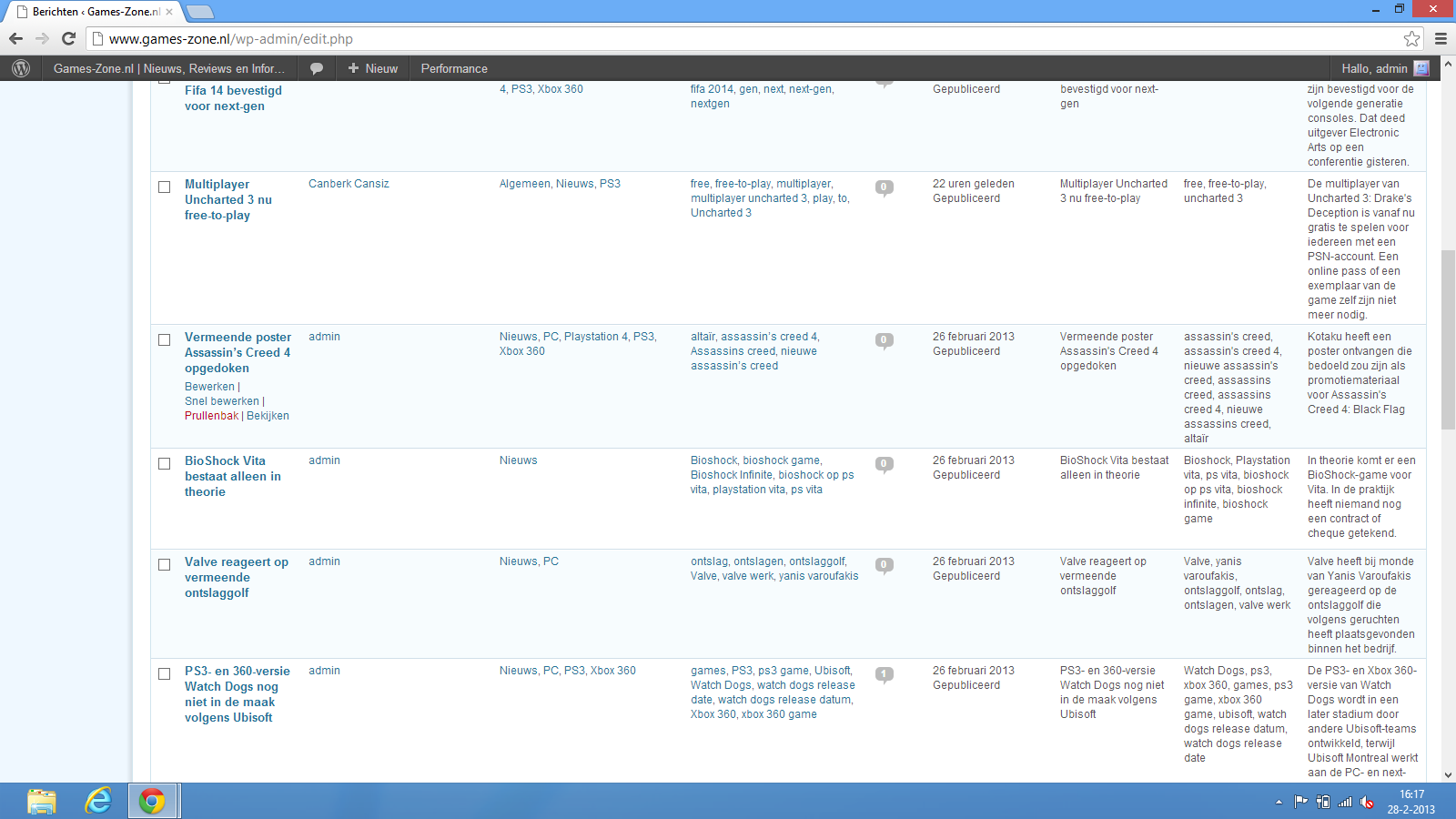
Task: Show hidden system tray icons arrow
Action: tap(1279, 802)
